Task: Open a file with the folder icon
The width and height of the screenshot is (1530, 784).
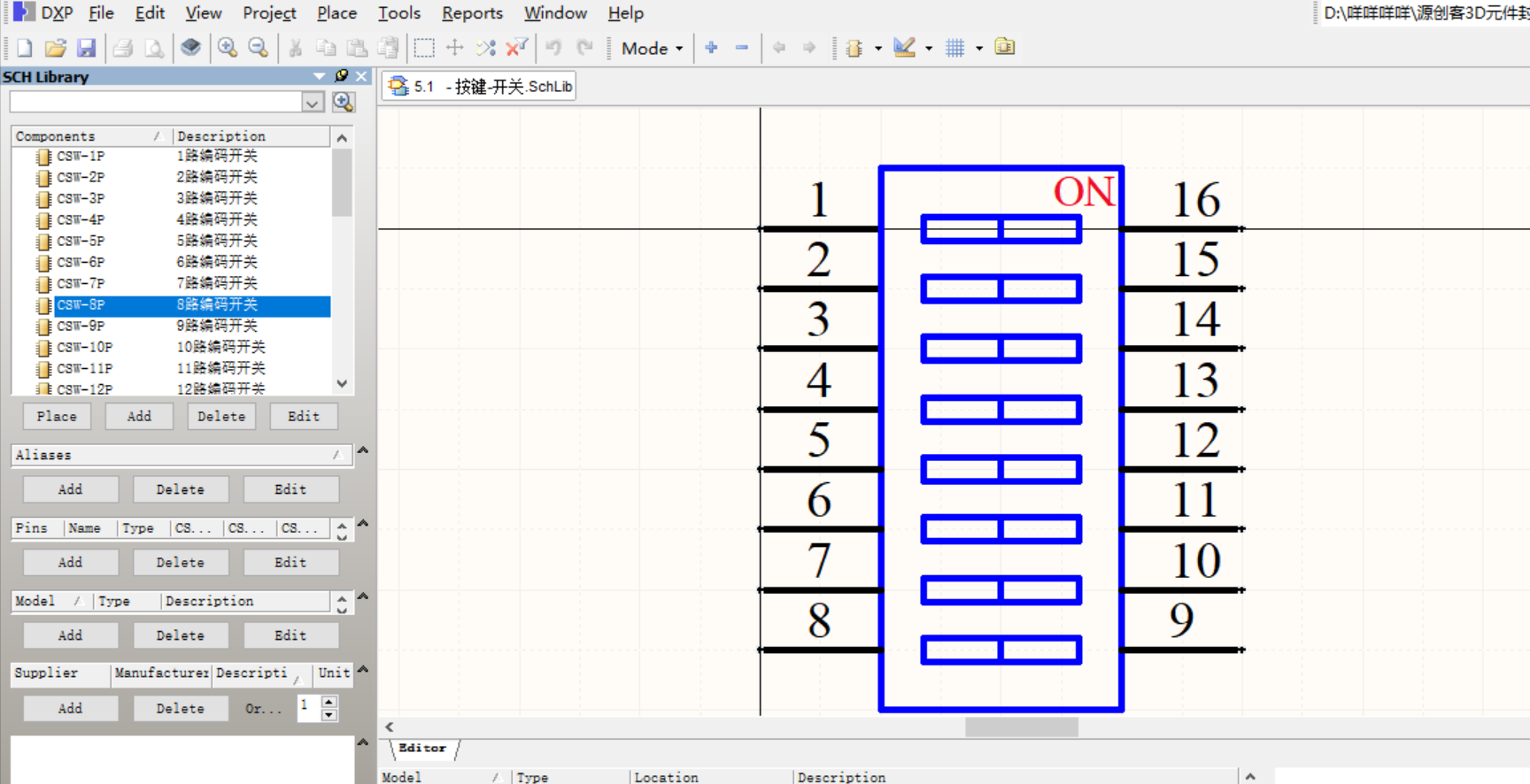Action: pyautogui.click(x=55, y=48)
